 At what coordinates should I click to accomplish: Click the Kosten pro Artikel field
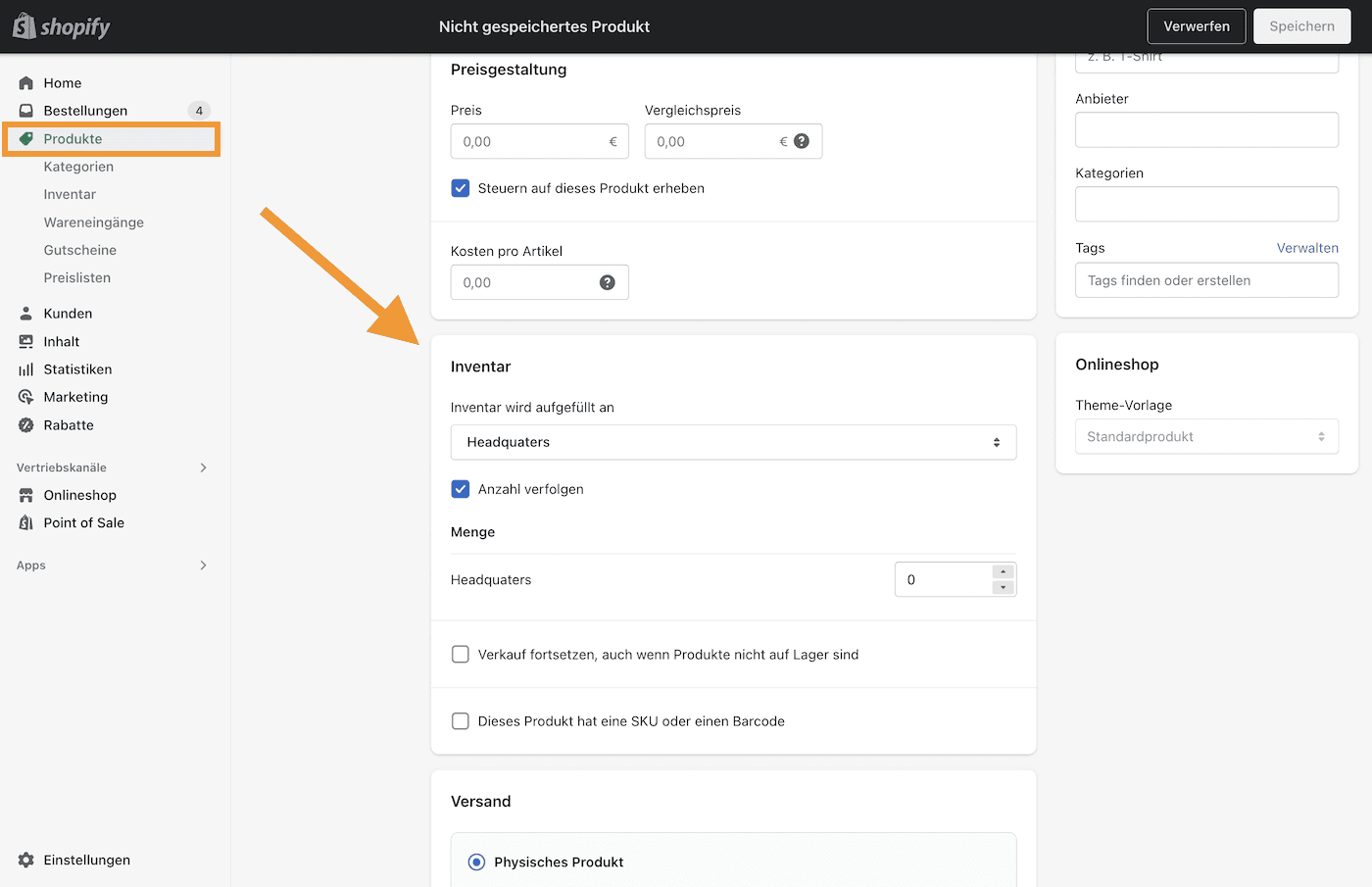pos(540,282)
